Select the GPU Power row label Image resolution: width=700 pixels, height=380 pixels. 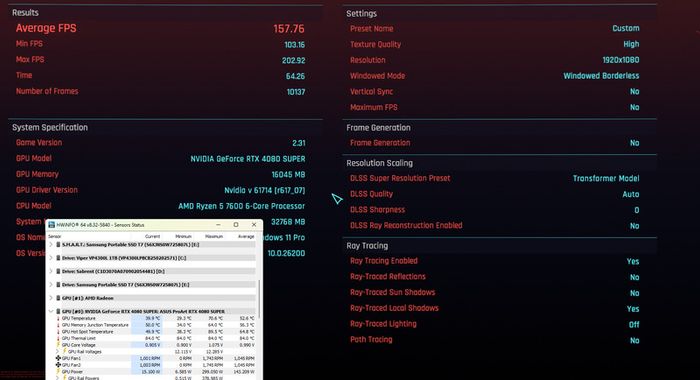click(72, 372)
